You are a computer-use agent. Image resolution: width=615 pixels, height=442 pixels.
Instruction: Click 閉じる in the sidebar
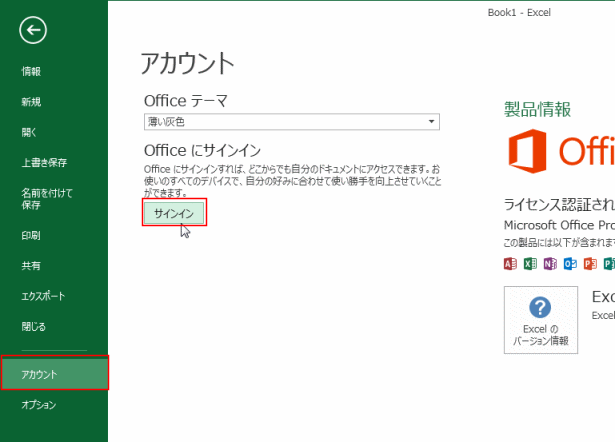(x=34, y=326)
